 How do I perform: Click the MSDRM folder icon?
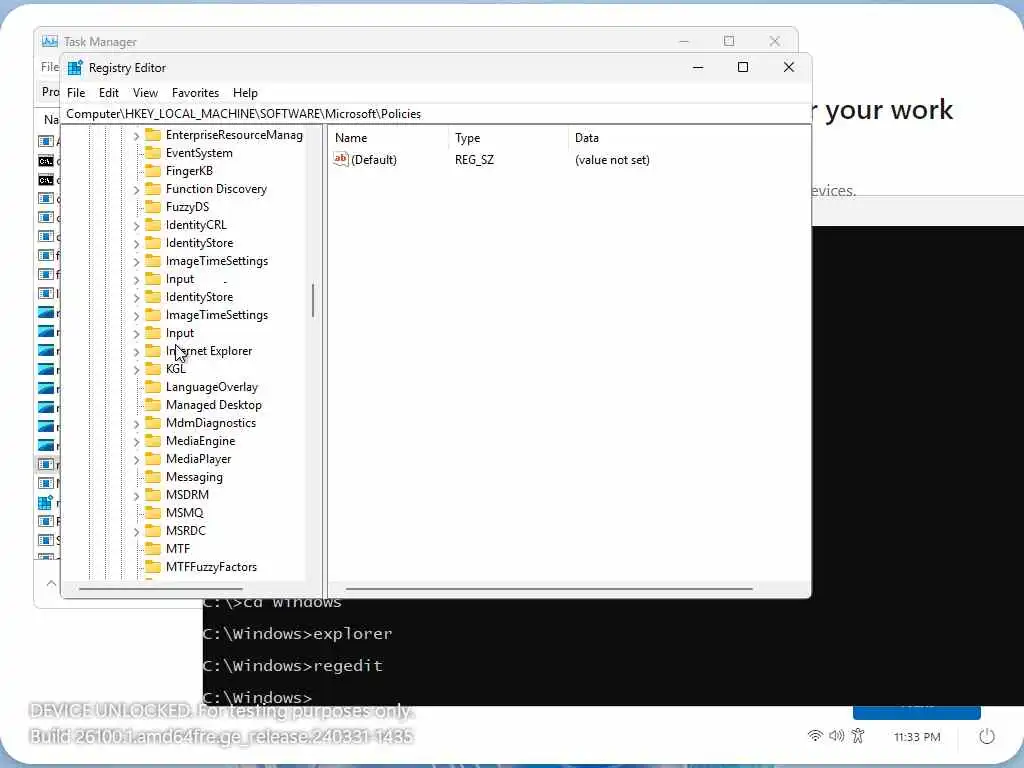click(153, 495)
